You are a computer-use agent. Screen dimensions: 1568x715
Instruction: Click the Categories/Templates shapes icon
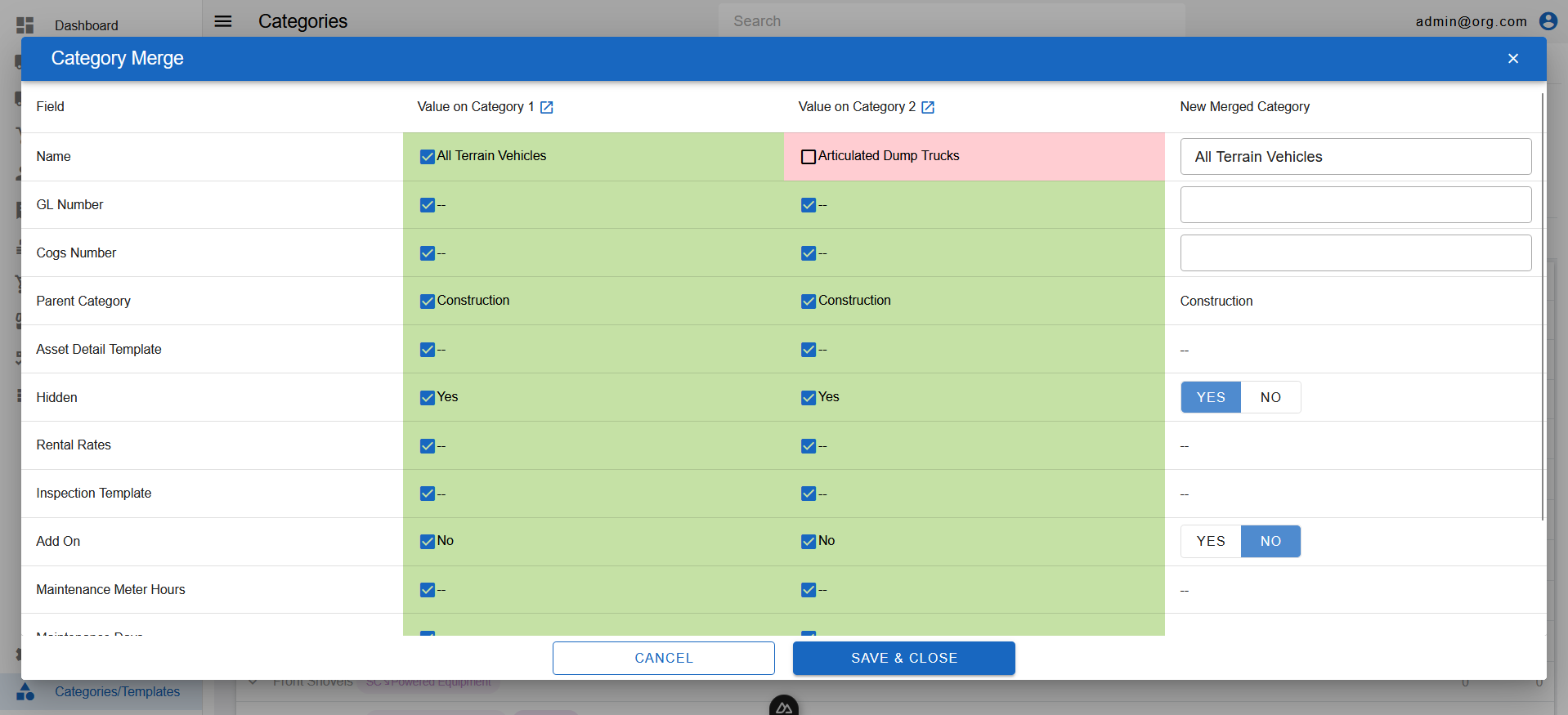[25, 692]
